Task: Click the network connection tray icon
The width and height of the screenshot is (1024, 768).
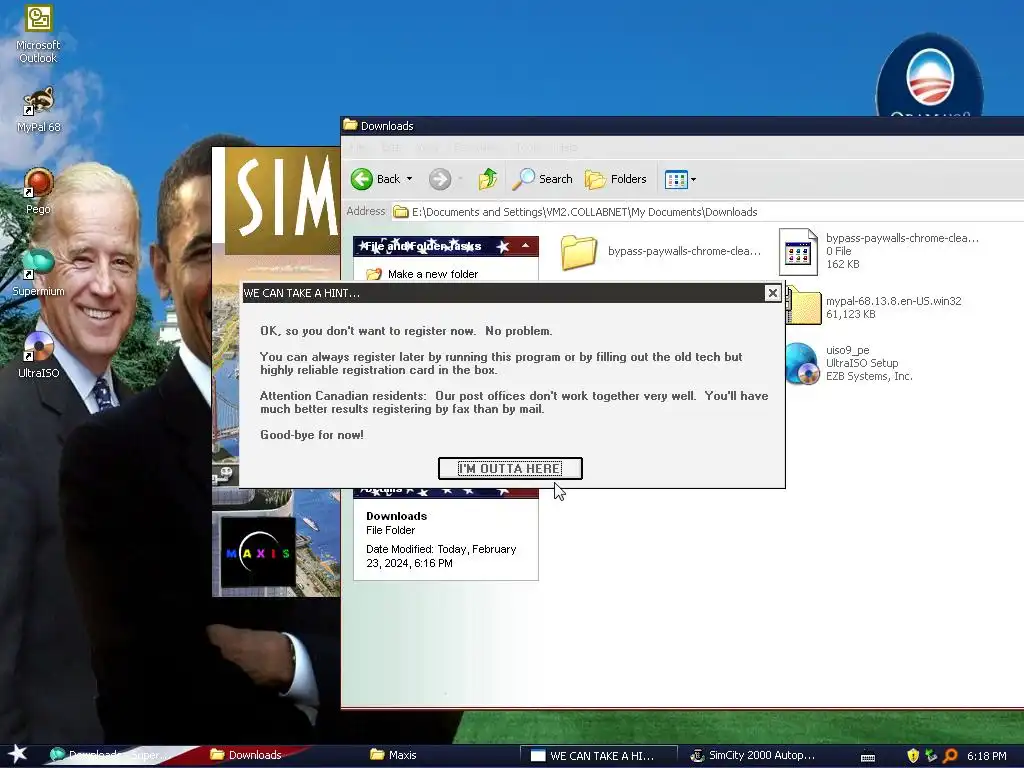Action: 931,756
